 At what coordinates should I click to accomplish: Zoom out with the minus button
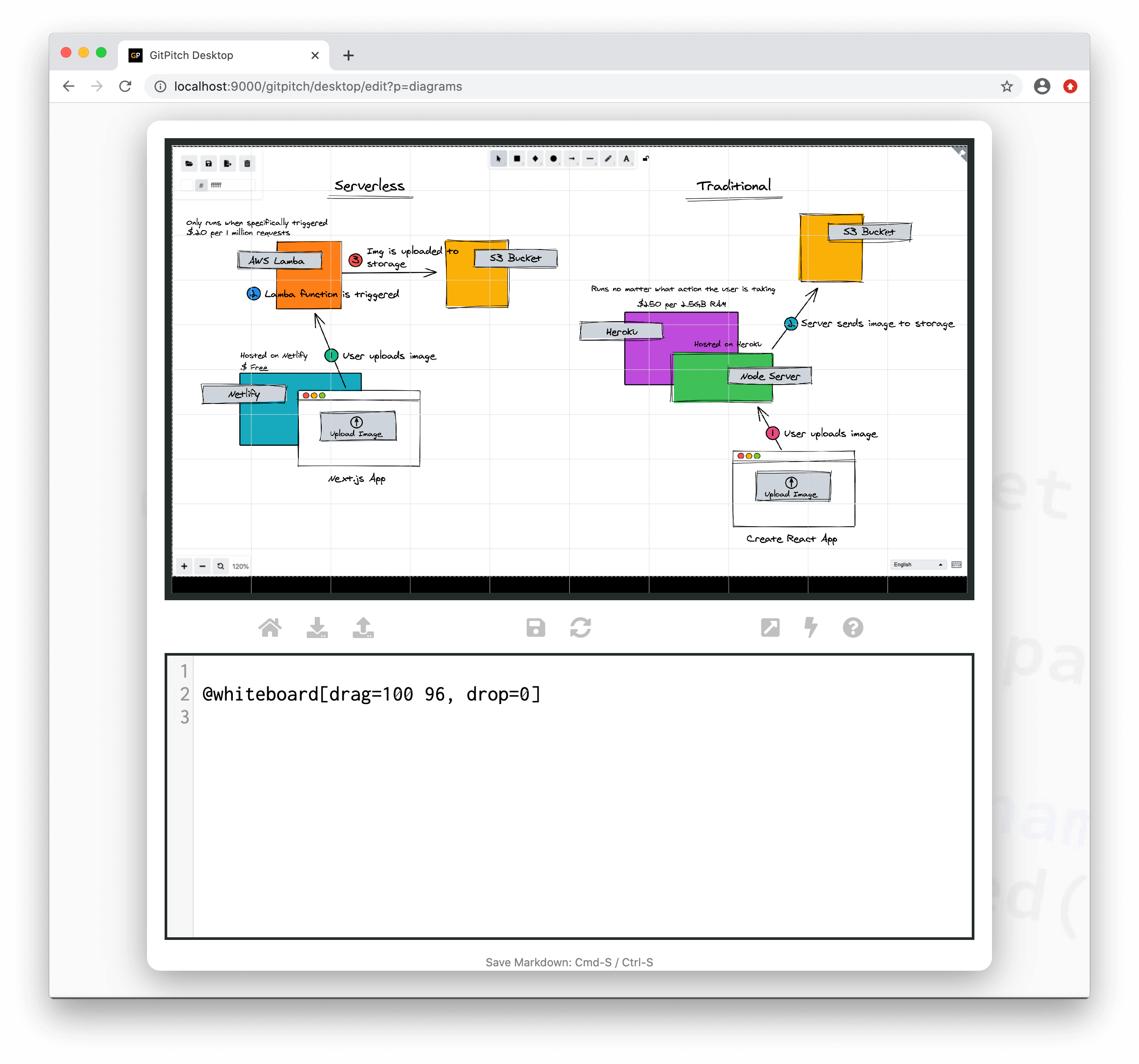point(203,567)
